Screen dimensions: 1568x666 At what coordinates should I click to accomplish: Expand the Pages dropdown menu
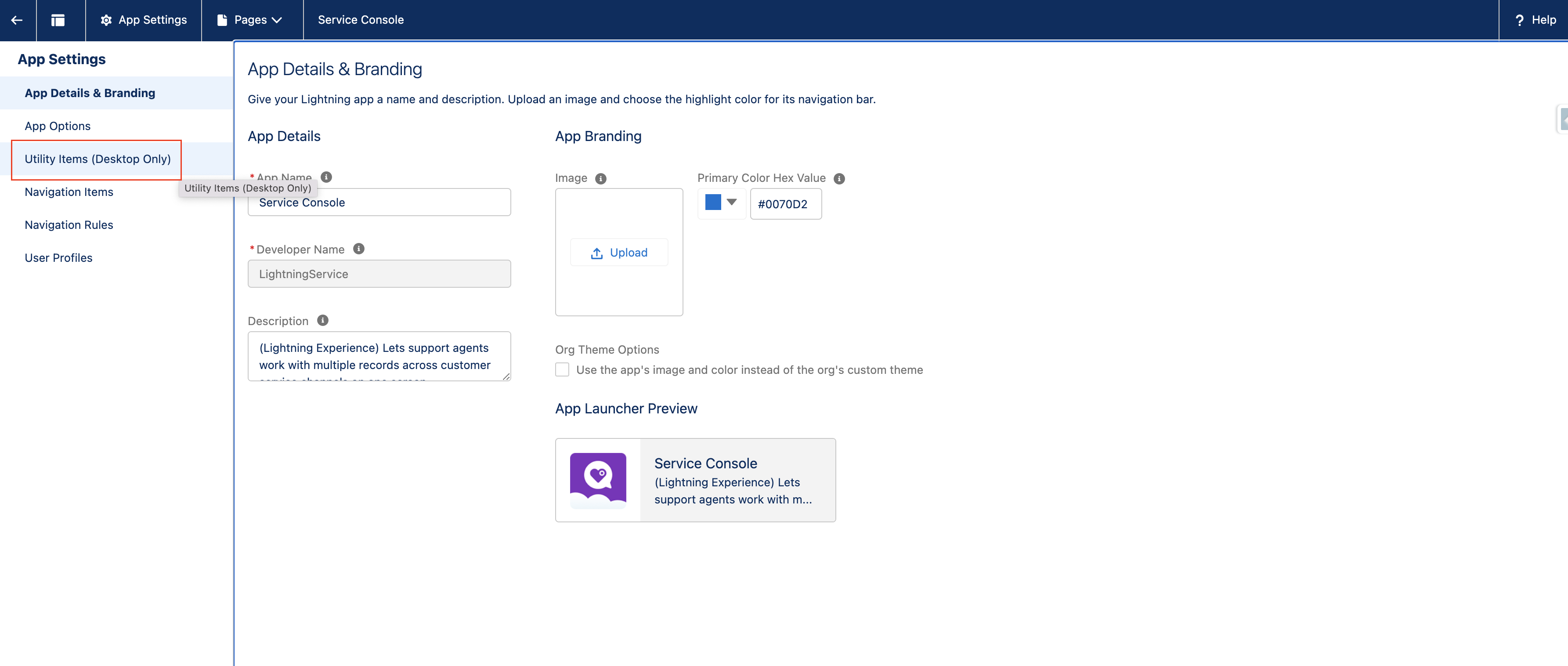click(x=250, y=20)
